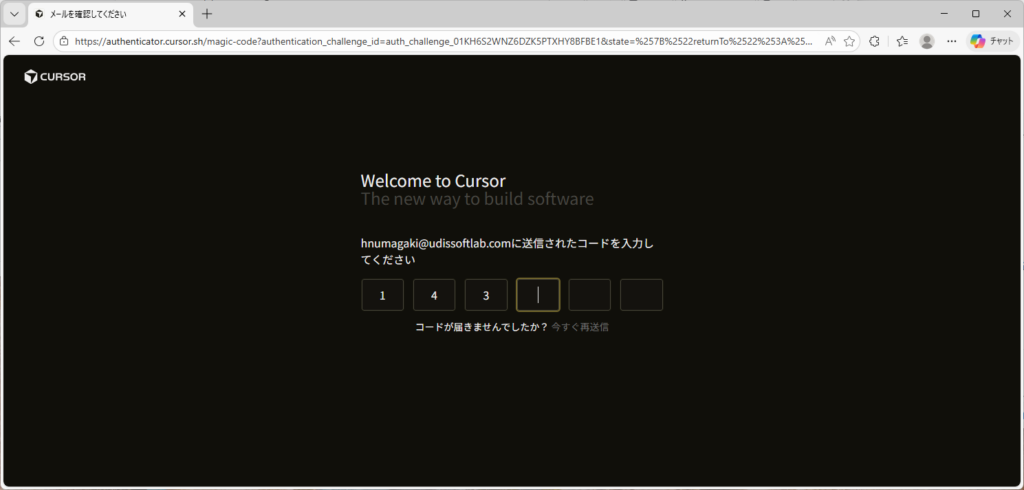The height and width of the screenshot is (490, 1024).
Task: Click the Cursor logo in the page header
Action: click(55, 77)
